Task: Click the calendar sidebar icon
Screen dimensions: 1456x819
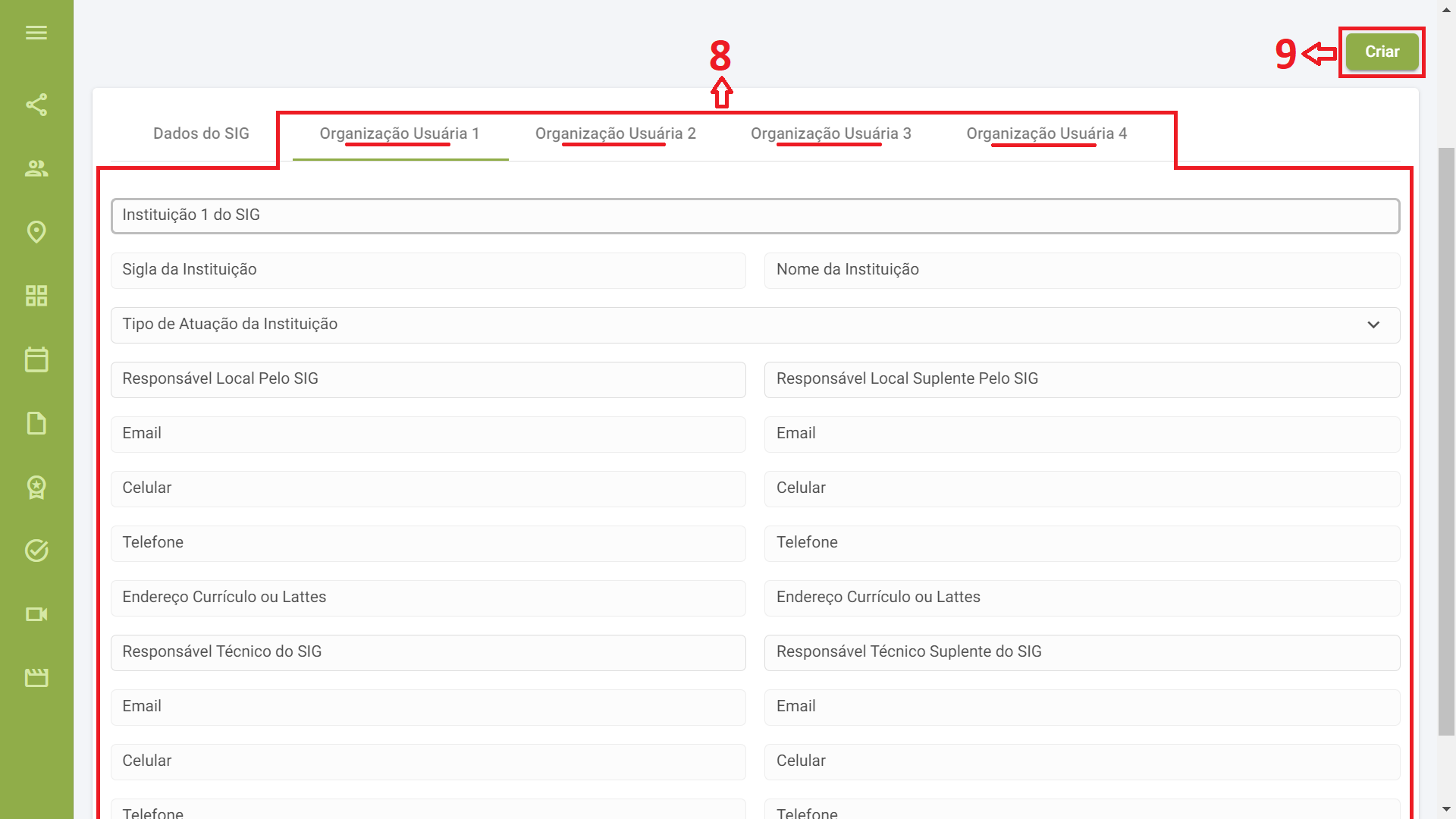Action: coord(36,359)
